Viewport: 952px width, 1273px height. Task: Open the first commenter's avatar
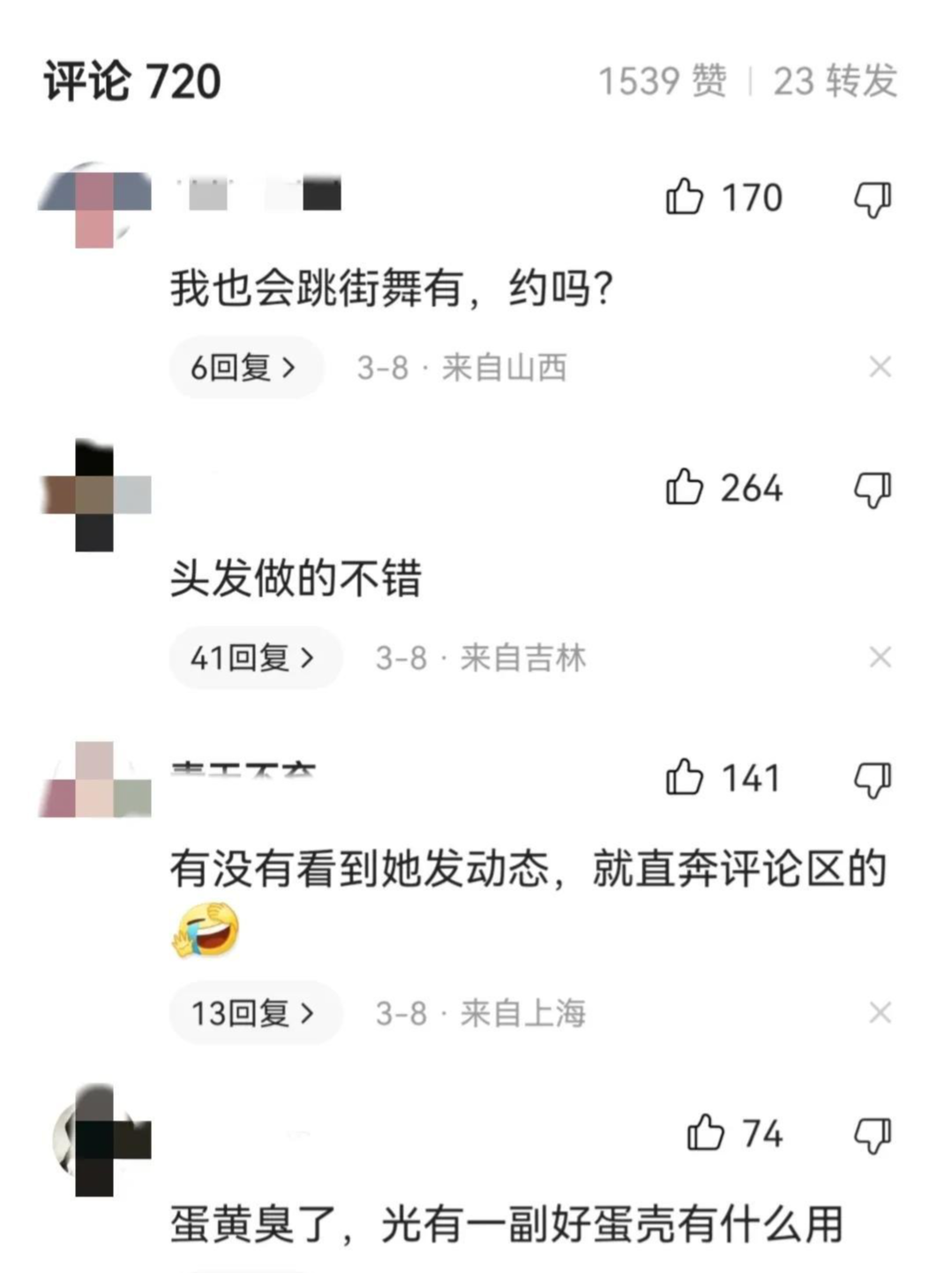pyautogui.click(x=94, y=205)
